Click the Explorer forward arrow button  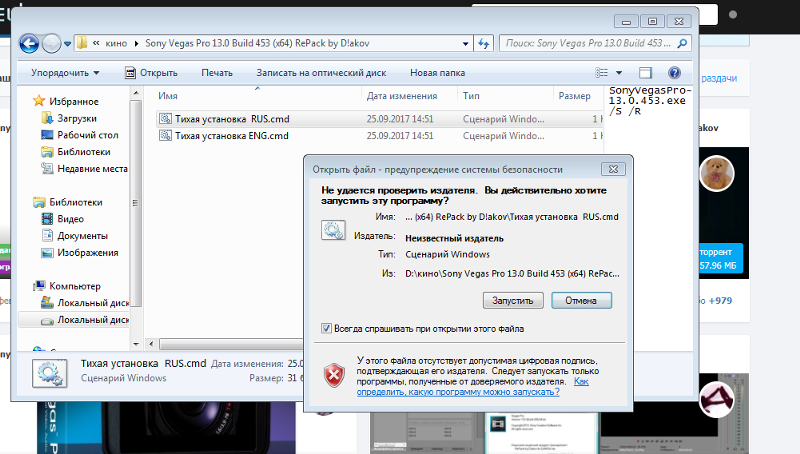[51, 44]
